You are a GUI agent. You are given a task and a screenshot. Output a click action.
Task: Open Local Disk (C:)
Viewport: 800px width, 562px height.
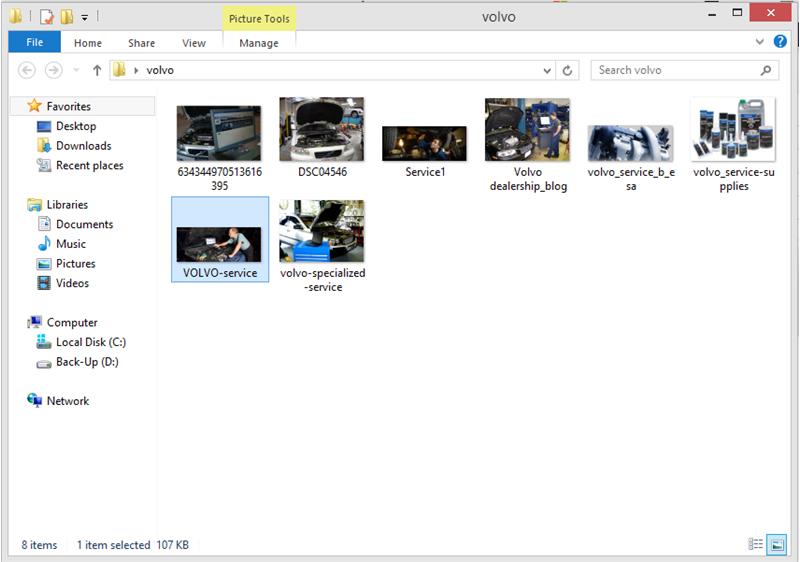90,342
